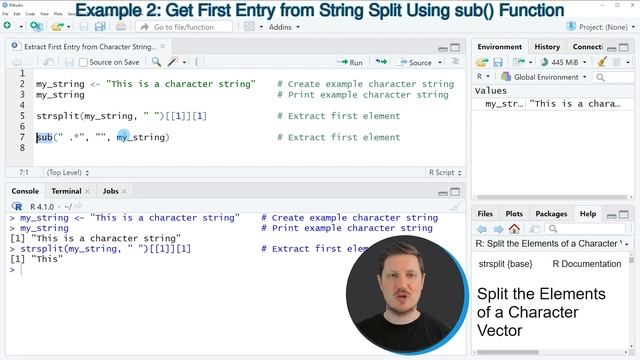Image resolution: width=640 pixels, height=360 pixels.
Task: Save current document from main toolbar
Action: pyautogui.click(x=84, y=27)
